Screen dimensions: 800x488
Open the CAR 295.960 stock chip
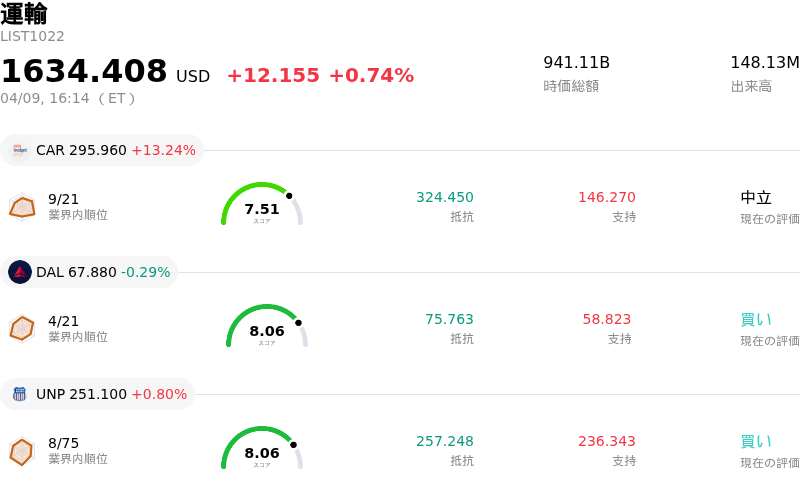click(102, 150)
